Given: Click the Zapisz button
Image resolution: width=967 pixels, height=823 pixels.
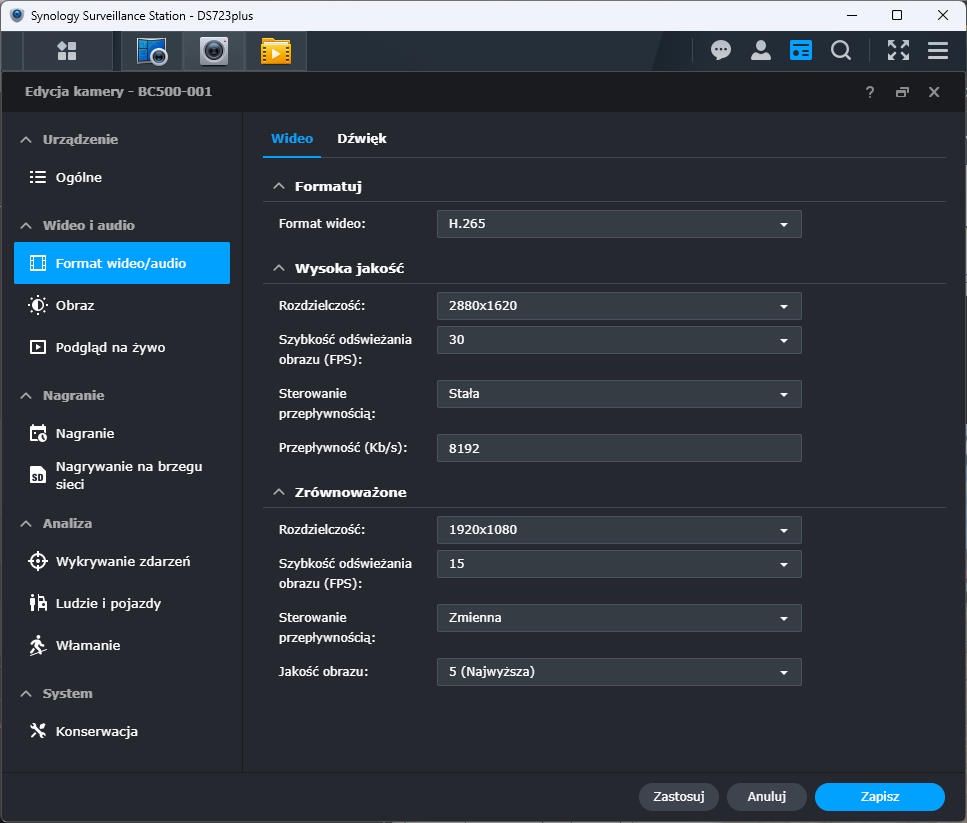Looking at the screenshot, I should (x=879, y=796).
